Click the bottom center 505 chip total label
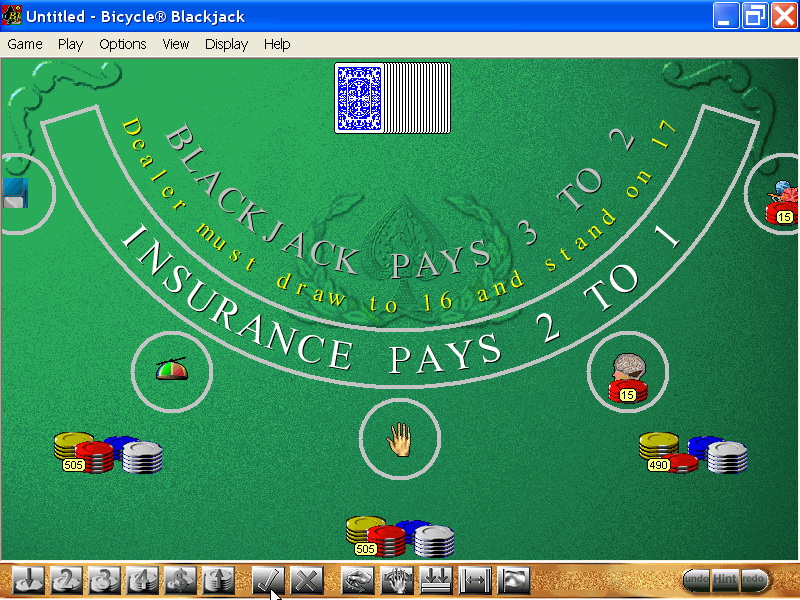Viewport: 800px width, 600px height. click(365, 549)
